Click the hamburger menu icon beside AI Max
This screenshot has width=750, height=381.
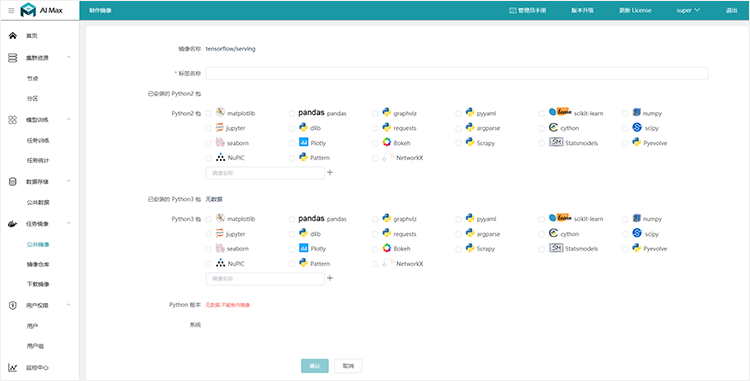11,10
